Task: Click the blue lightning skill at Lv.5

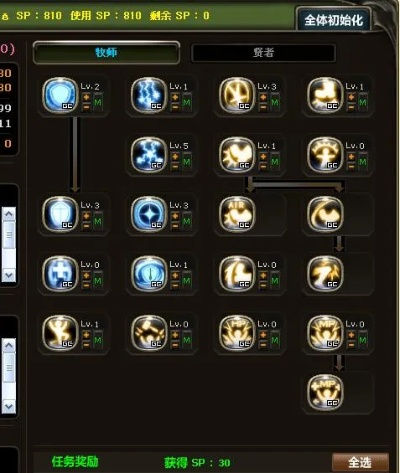Action: pos(149,154)
